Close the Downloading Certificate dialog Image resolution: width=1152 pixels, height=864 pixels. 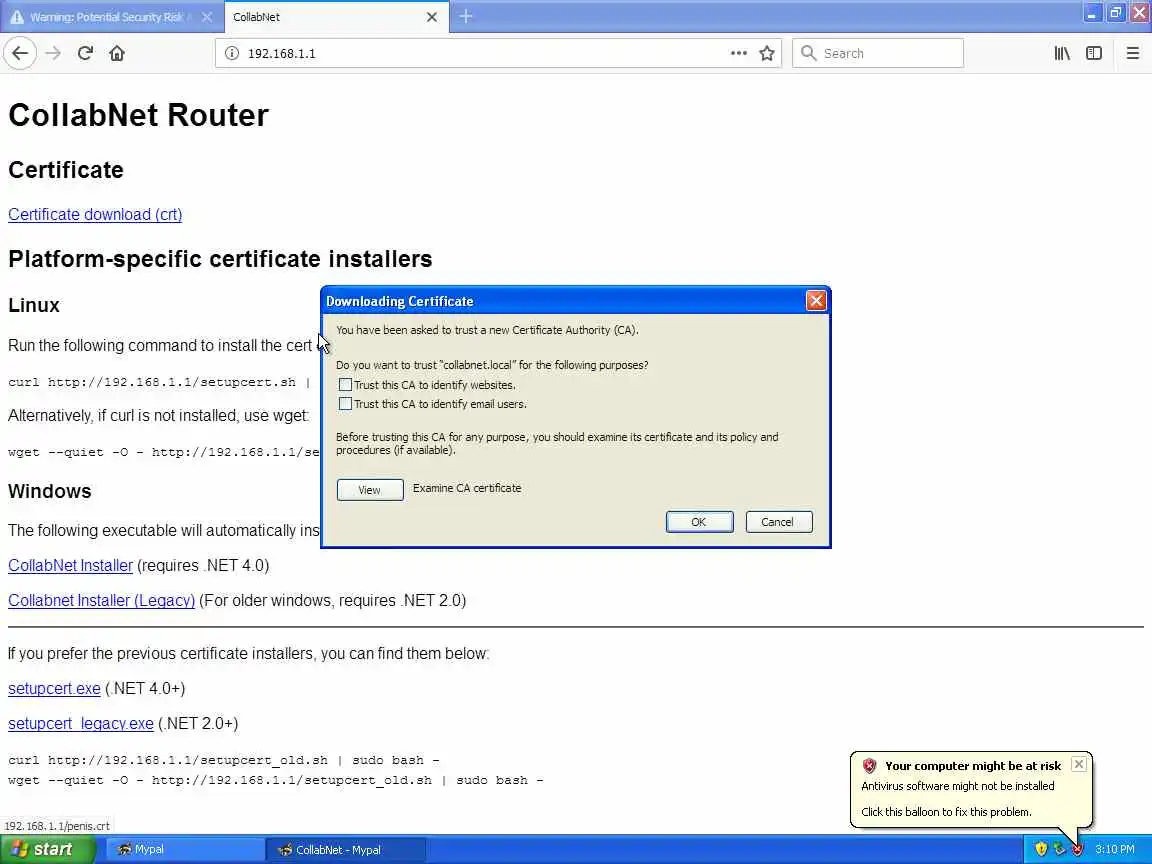(x=816, y=300)
